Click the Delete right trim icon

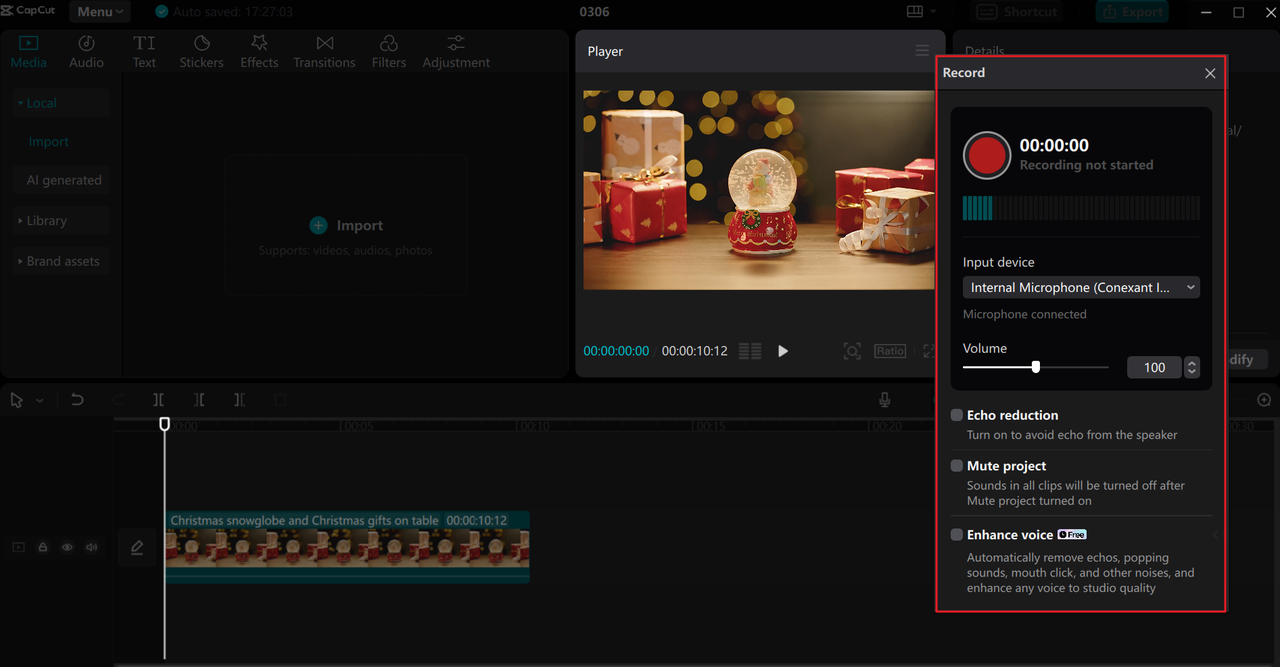tap(239, 400)
